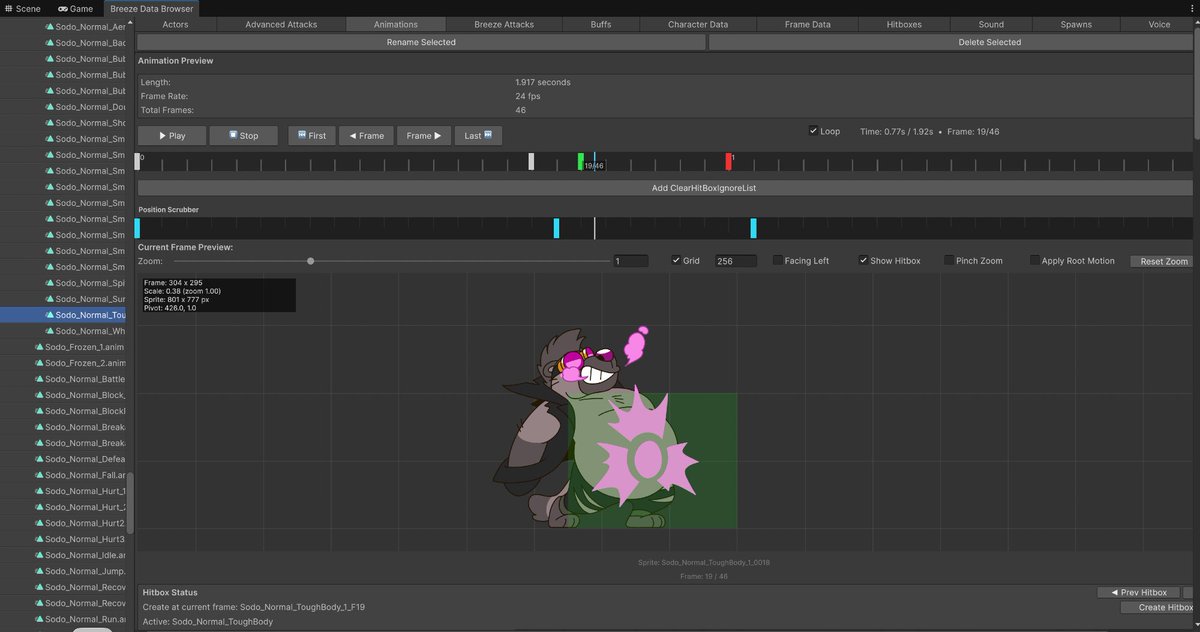Screen dimensions: 1200x632
Task: Click the grid icon on Scene tab
Action: click(7, 8)
